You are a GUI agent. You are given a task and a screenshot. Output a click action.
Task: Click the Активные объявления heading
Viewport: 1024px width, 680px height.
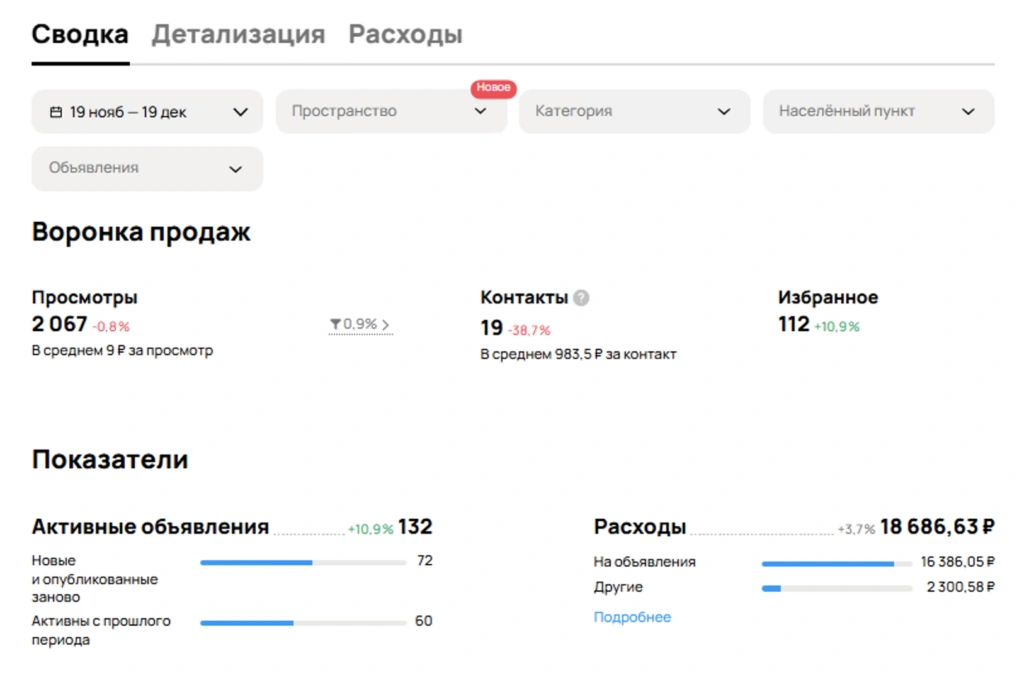(x=150, y=526)
